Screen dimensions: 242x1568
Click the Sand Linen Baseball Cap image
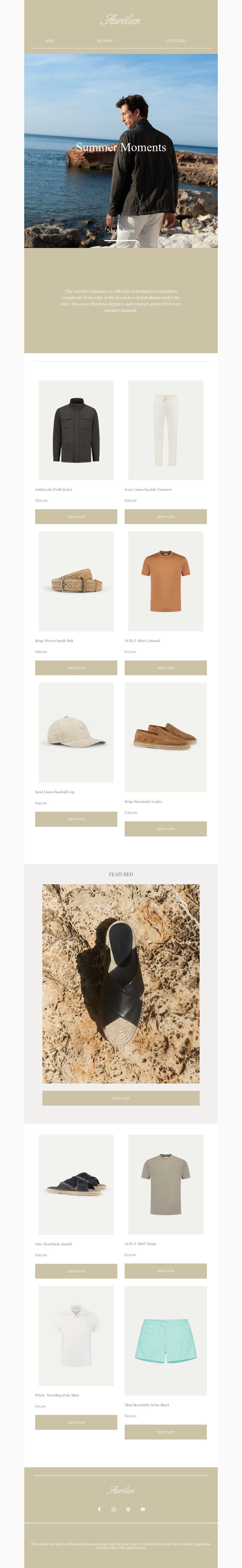coord(76,732)
